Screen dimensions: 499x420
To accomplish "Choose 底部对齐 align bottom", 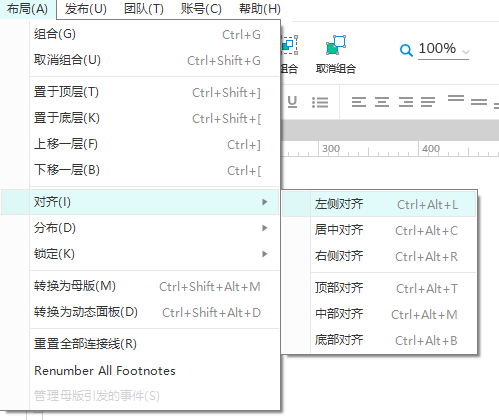I will [379, 340].
